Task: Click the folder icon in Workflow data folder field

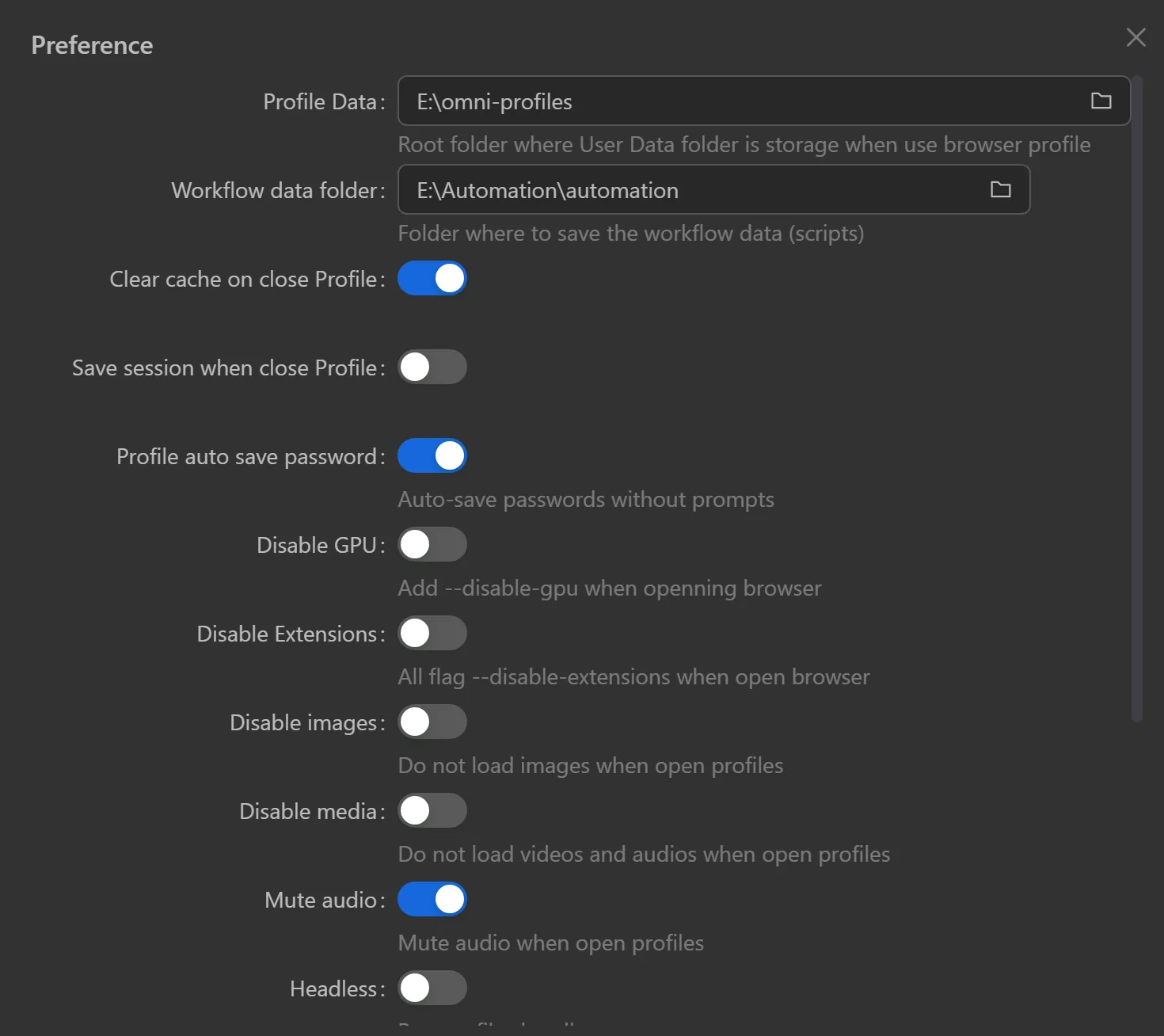Action: pos(1000,189)
